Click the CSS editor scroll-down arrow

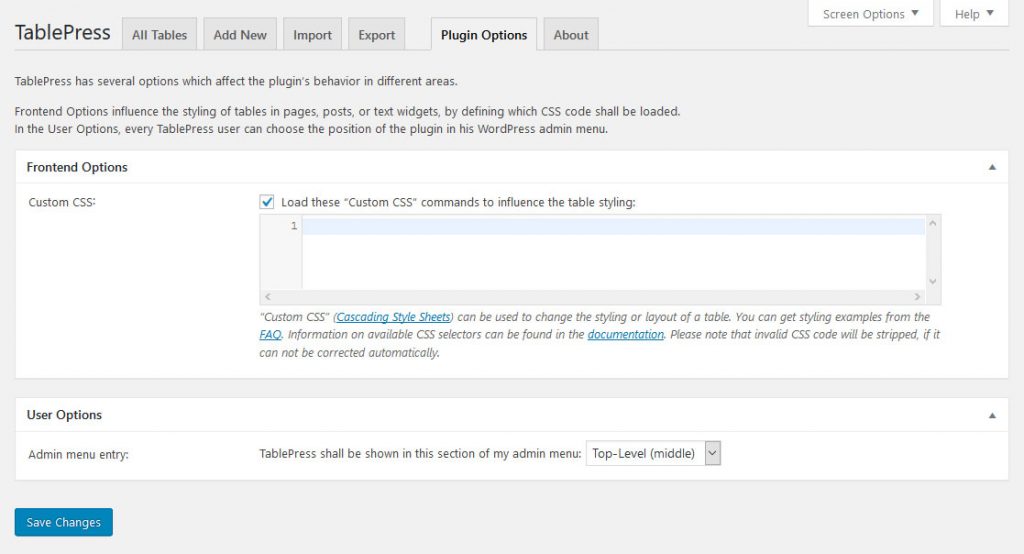coord(932,282)
